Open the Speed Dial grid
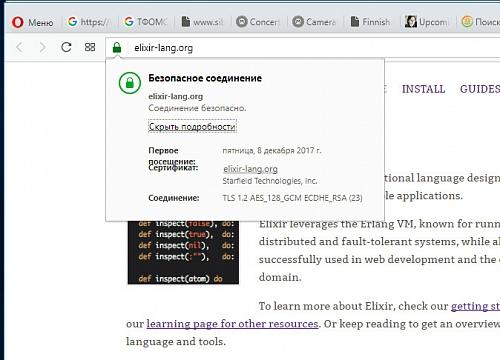The image size is (500, 360). [90, 47]
